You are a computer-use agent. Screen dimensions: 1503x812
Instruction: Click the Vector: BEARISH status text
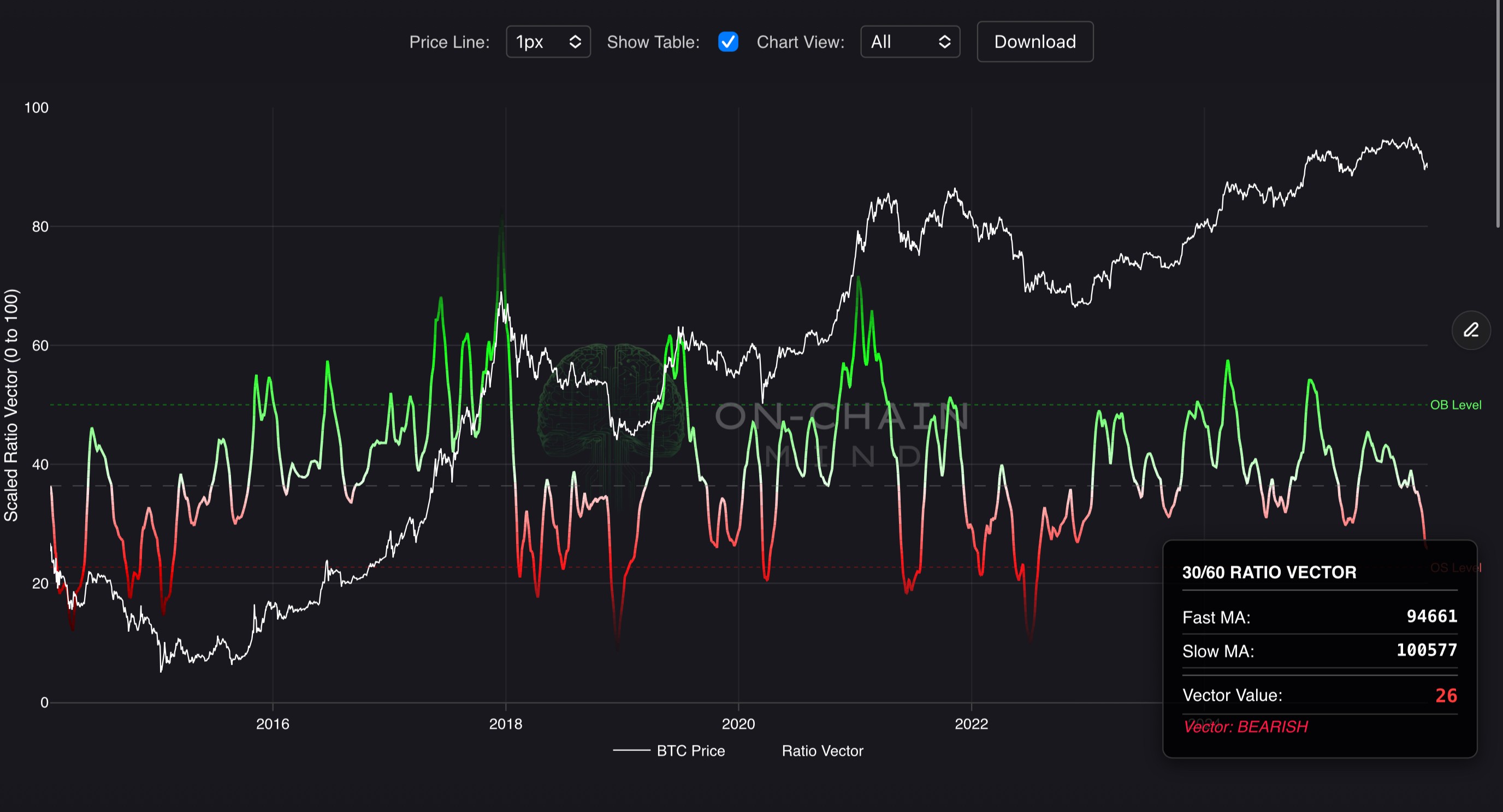1245,727
